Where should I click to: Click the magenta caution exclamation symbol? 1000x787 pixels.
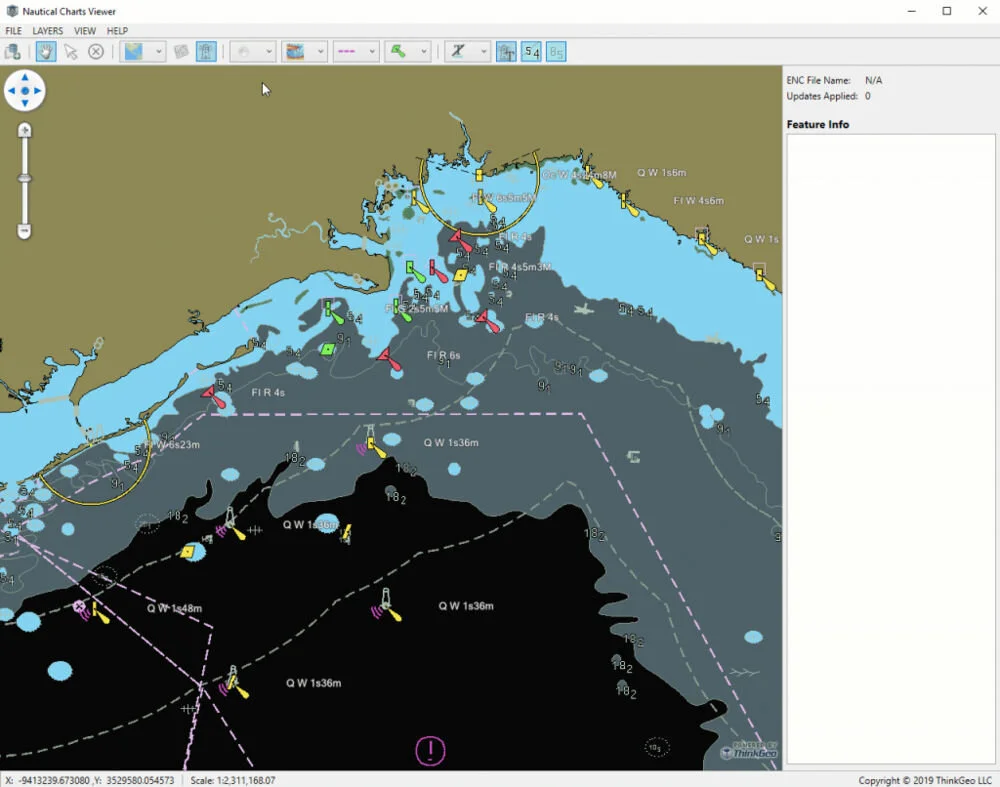(x=430, y=751)
